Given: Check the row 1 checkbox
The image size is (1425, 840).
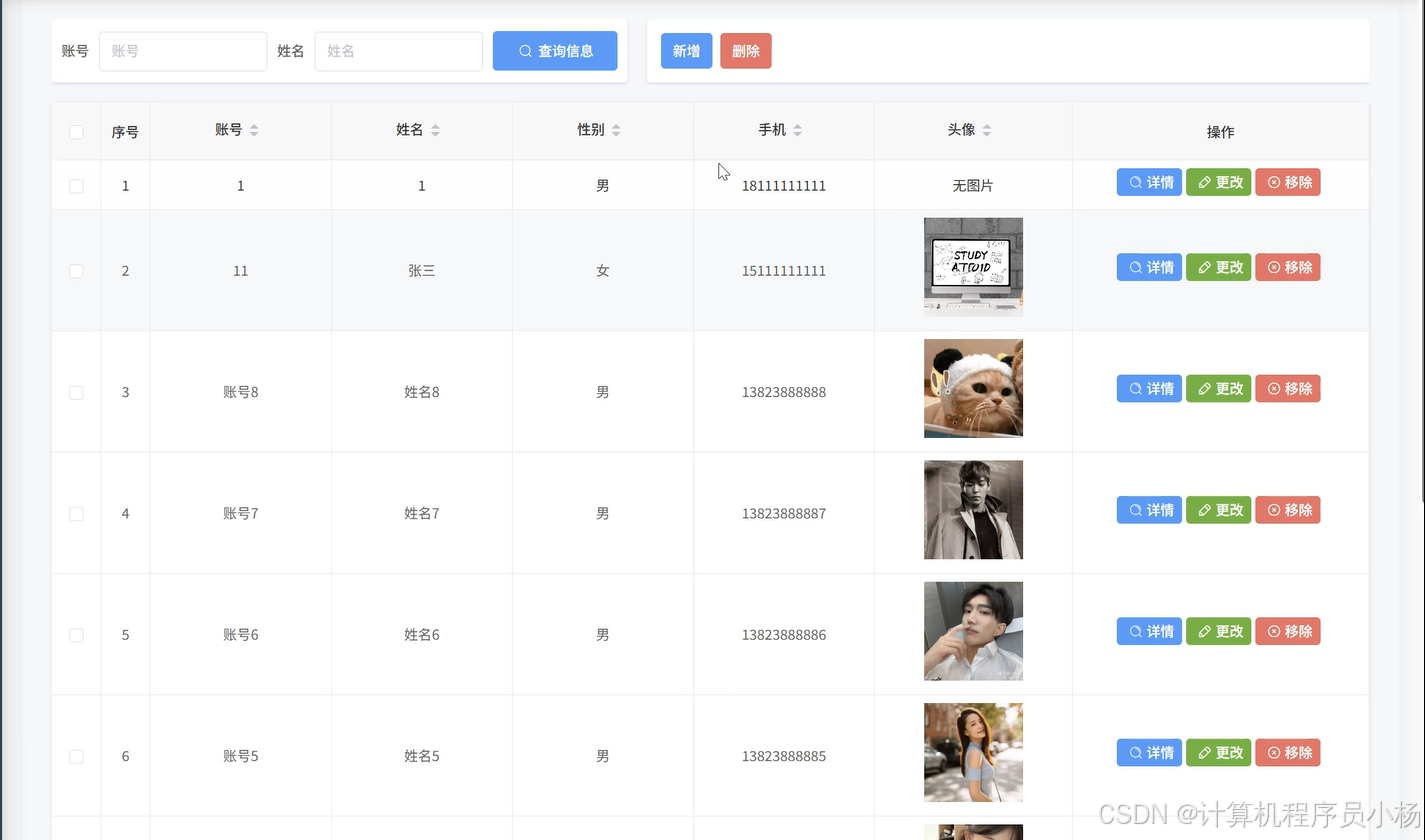Looking at the screenshot, I should click(x=76, y=186).
